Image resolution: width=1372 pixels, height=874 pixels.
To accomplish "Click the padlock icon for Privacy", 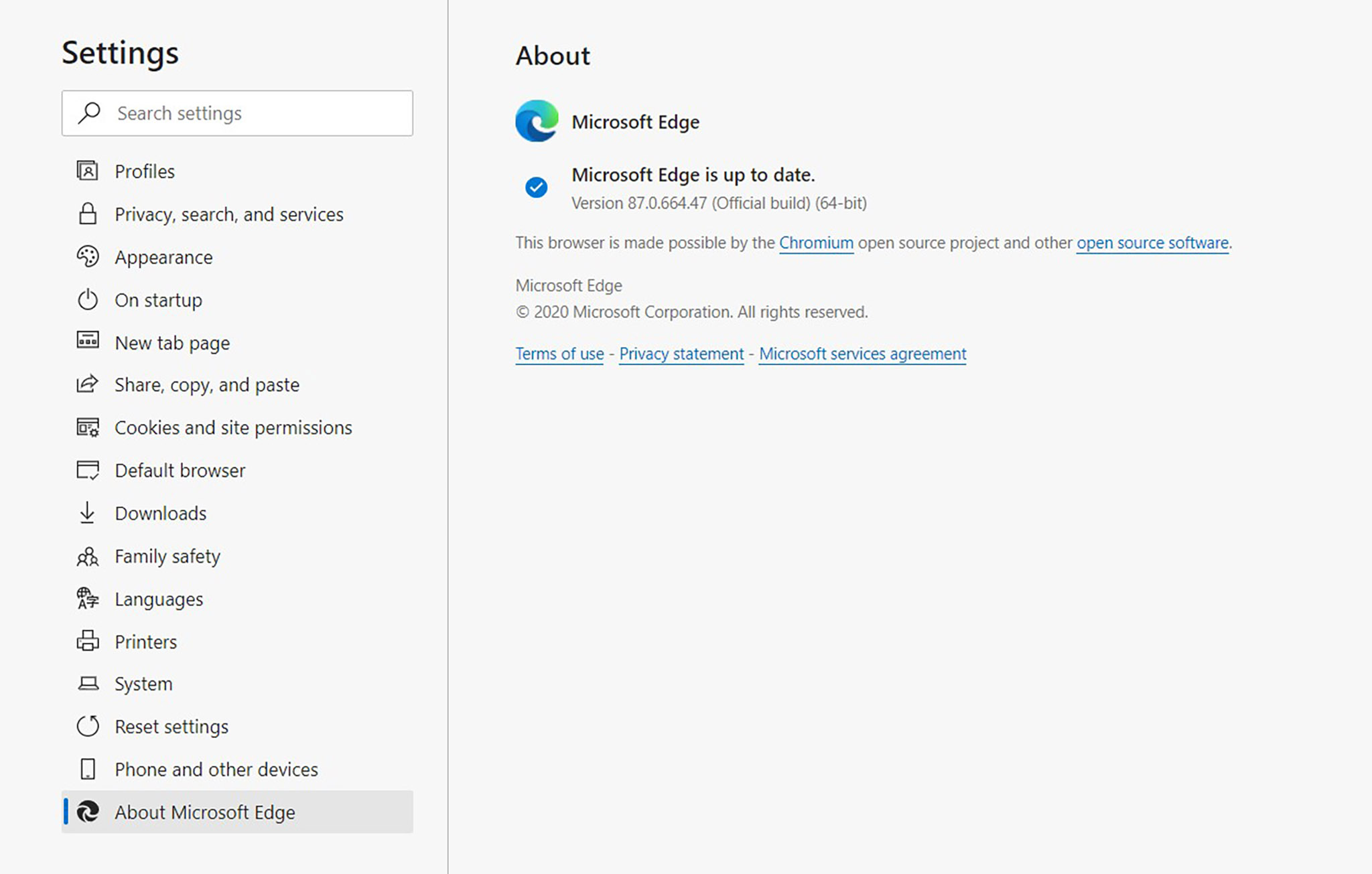I will tap(88, 214).
